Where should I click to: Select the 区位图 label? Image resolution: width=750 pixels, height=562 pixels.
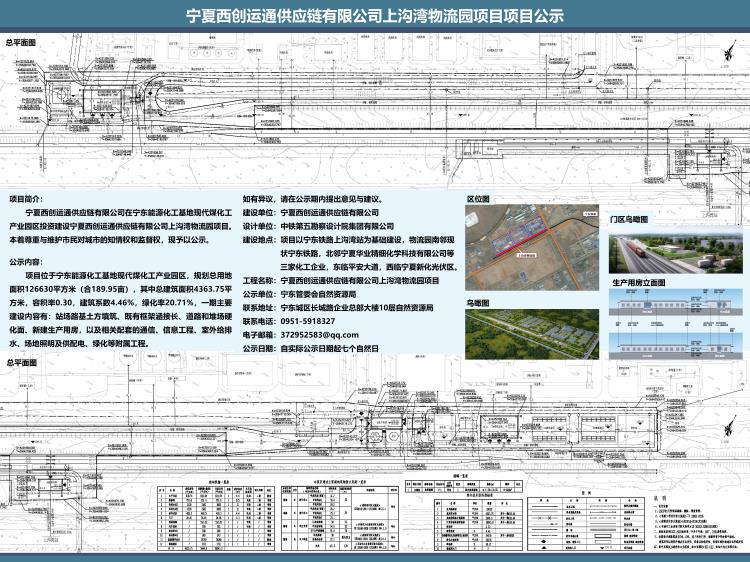click(478, 198)
